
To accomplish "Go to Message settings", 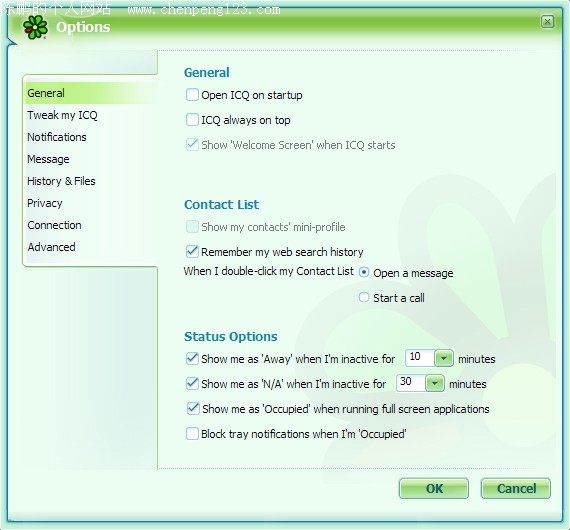I will (48, 159).
